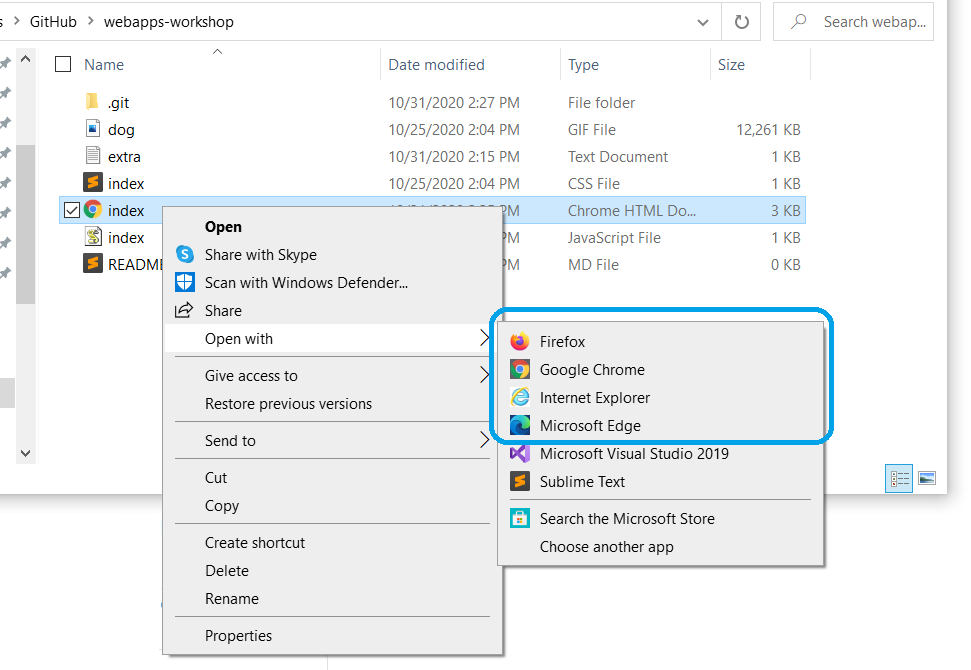The height and width of the screenshot is (670, 971).
Task: Click the Google Chrome icon in submenu
Action: 519,370
